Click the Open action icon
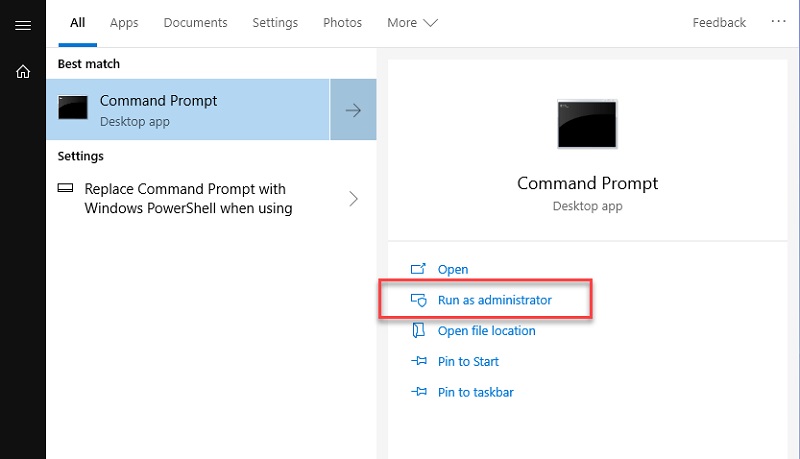 coord(418,269)
